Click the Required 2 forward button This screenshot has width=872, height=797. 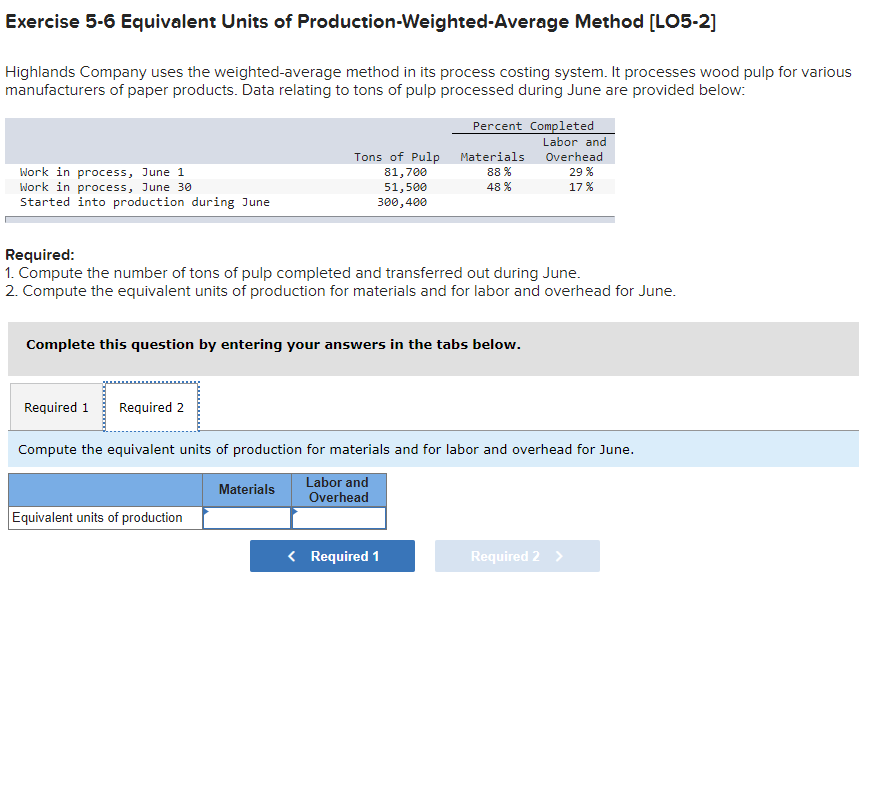[517, 556]
